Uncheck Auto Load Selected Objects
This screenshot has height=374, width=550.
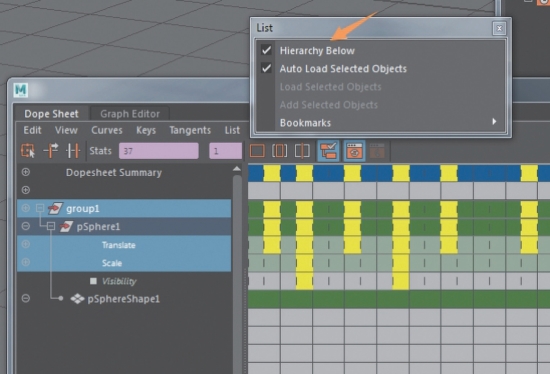tap(267, 68)
